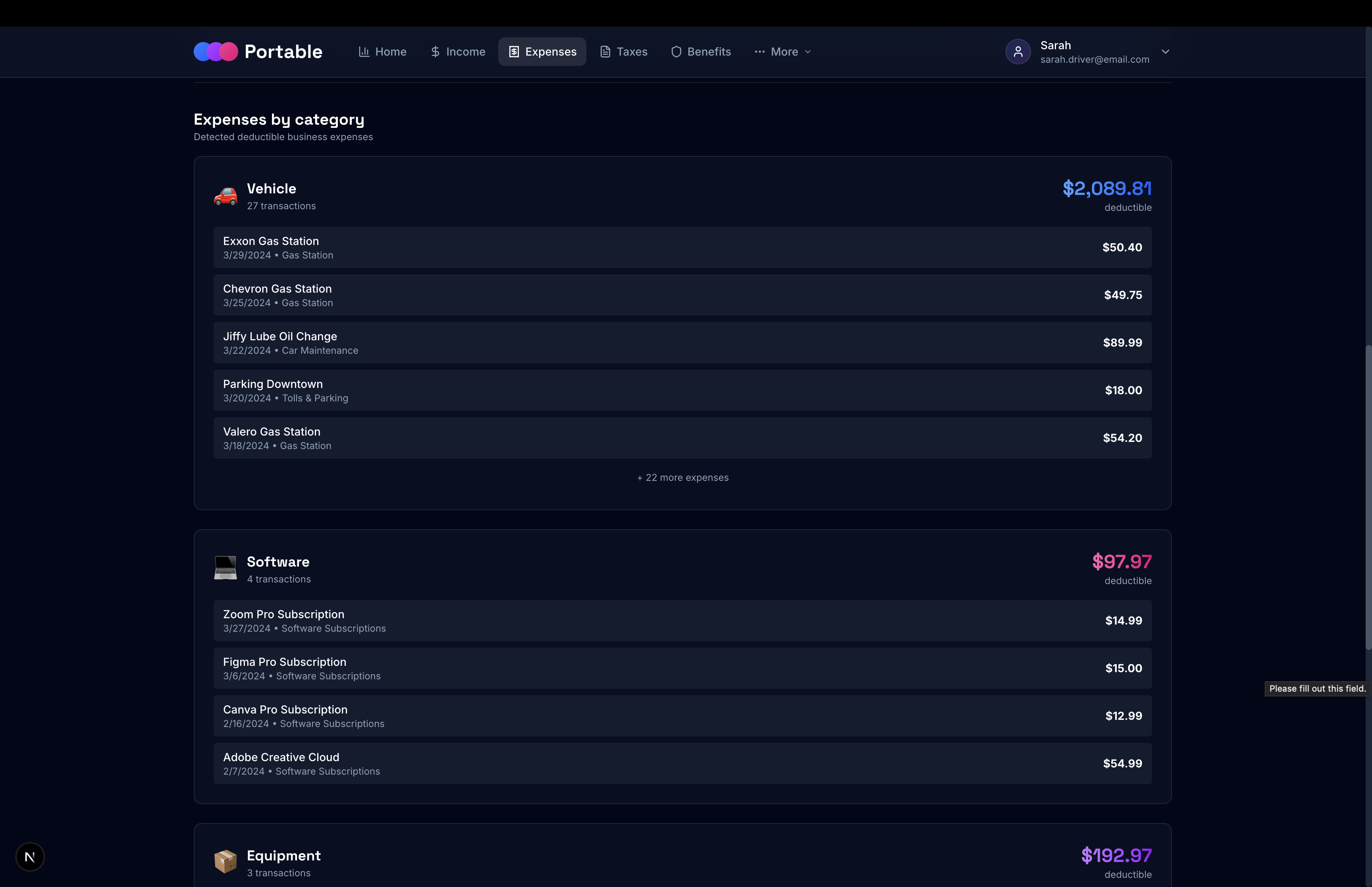Viewport: 1372px width, 887px height.
Task: Click the Vehicle $2,089.81 deductible total
Action: (x=1106, y=189)
